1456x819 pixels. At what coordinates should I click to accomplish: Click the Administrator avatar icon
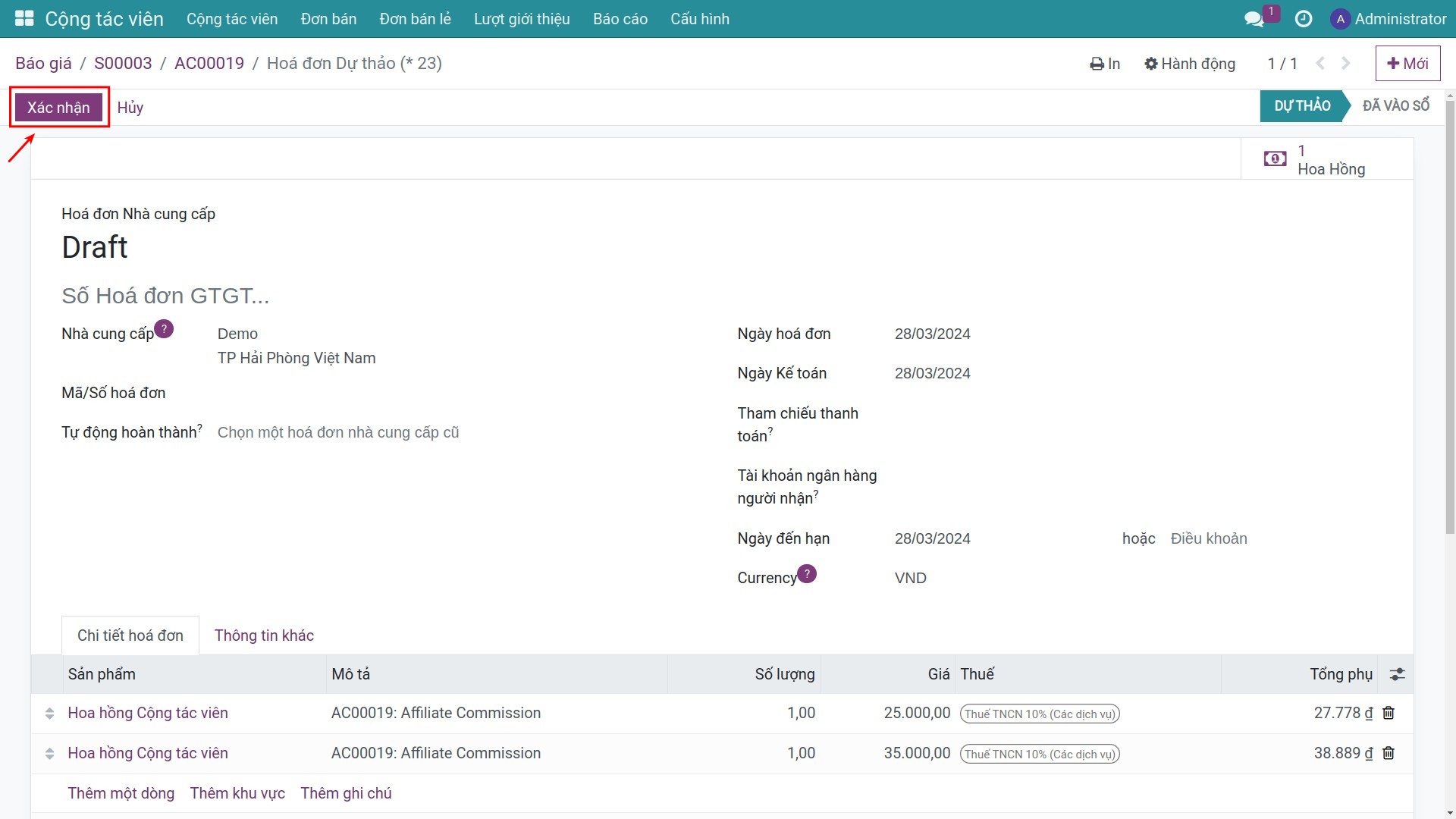(1340, 19)
